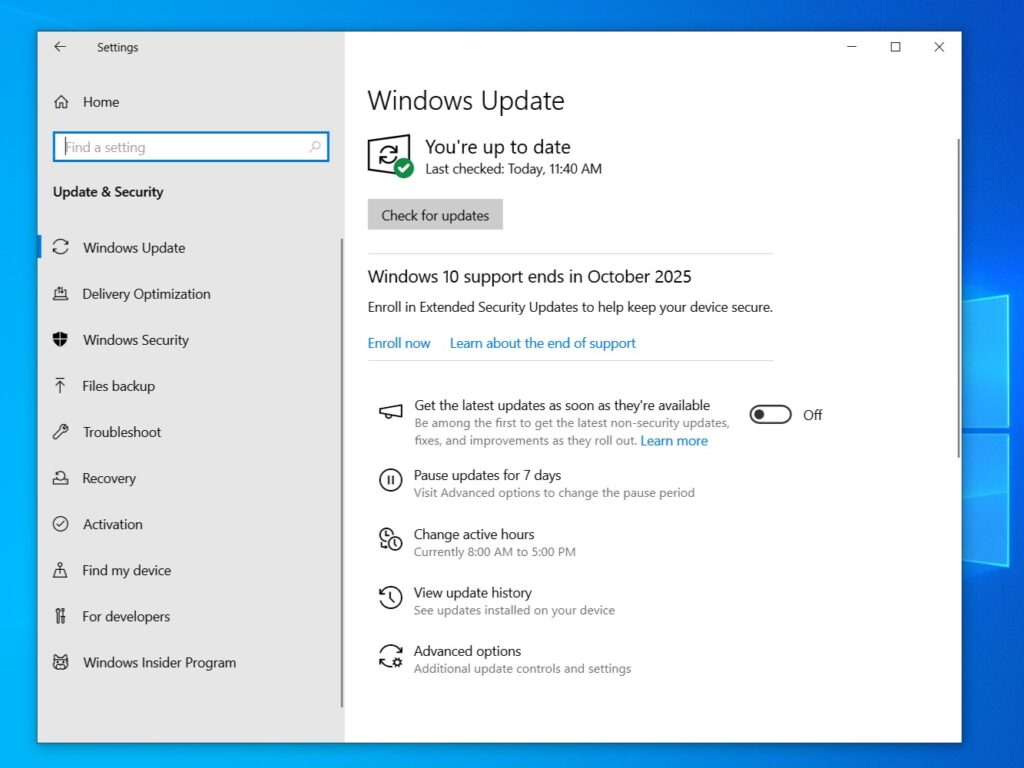Click the Home house icon
1024x768 pixels.
(x=60, y=101)
